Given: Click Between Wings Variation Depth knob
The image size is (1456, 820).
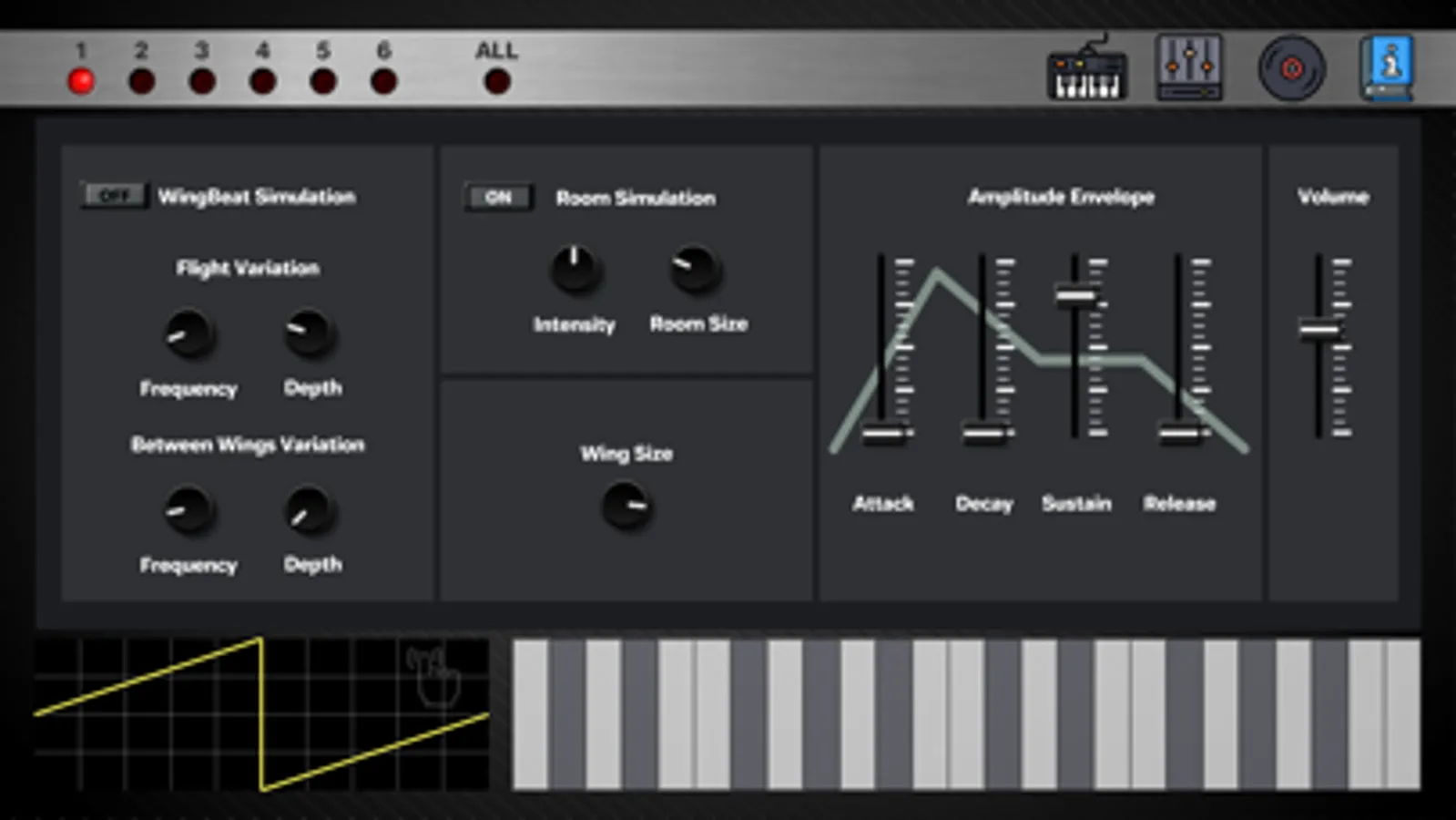Looking at the screenshot, I should [x=311, y=510].
